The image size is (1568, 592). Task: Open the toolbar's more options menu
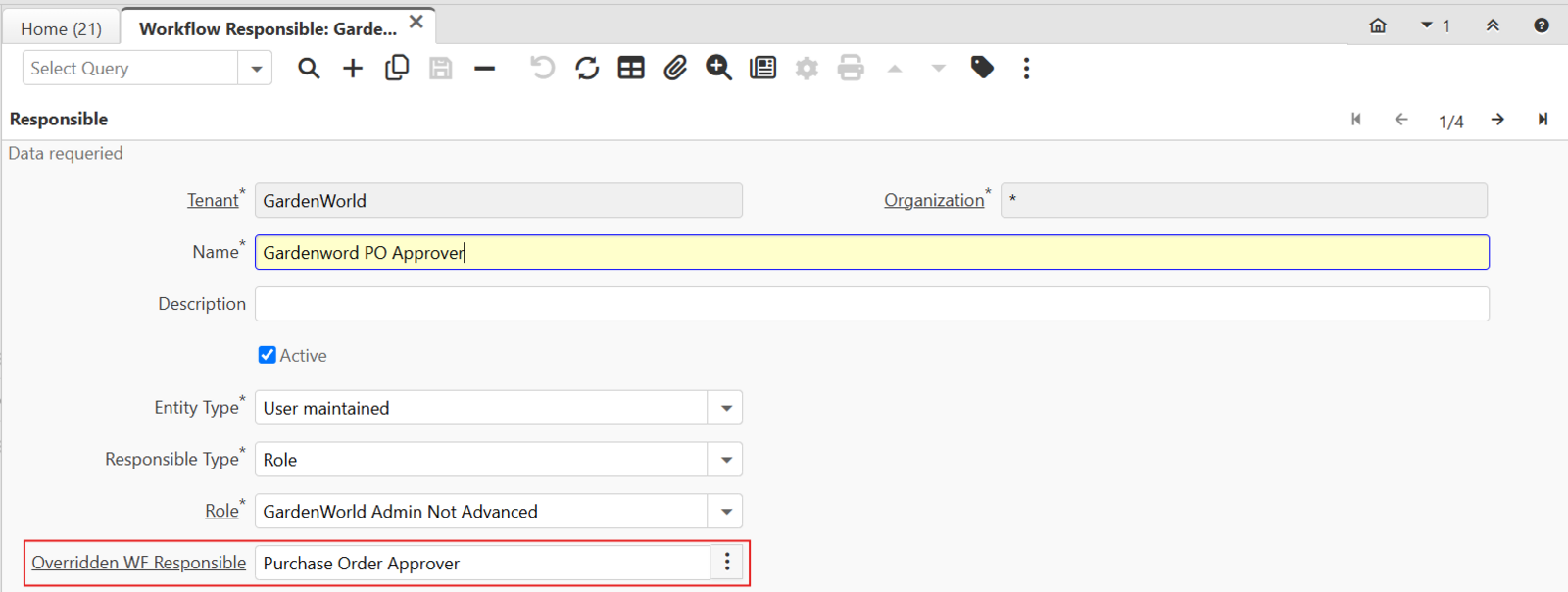pyautogui.click(x=1026, y=69)
